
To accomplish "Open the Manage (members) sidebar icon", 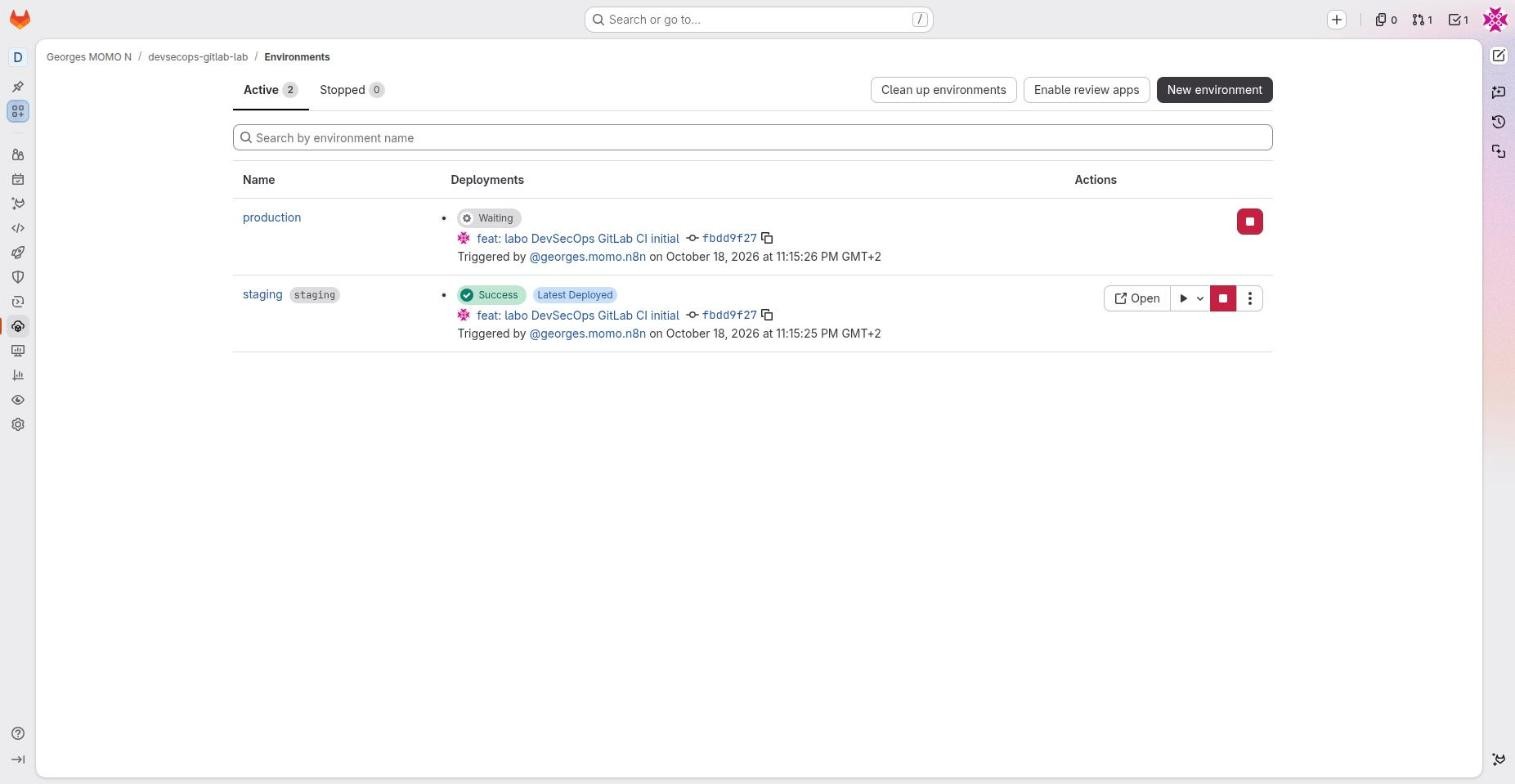I will coord(18,155).
